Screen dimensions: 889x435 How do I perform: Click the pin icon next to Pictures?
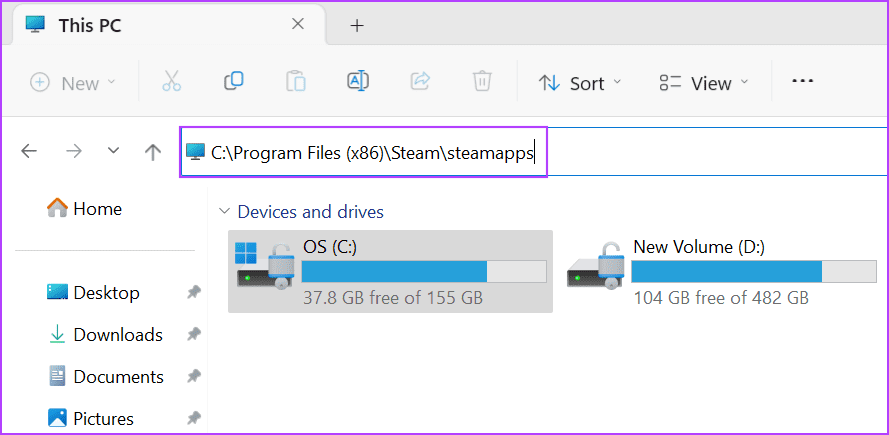coord(194,419)
